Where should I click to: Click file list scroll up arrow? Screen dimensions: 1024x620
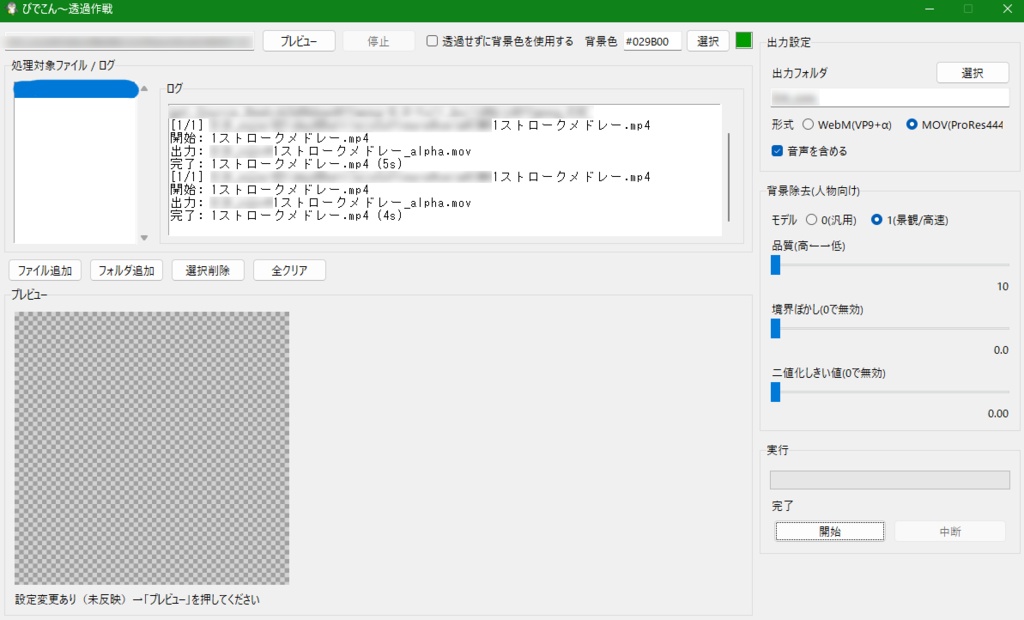144,88
